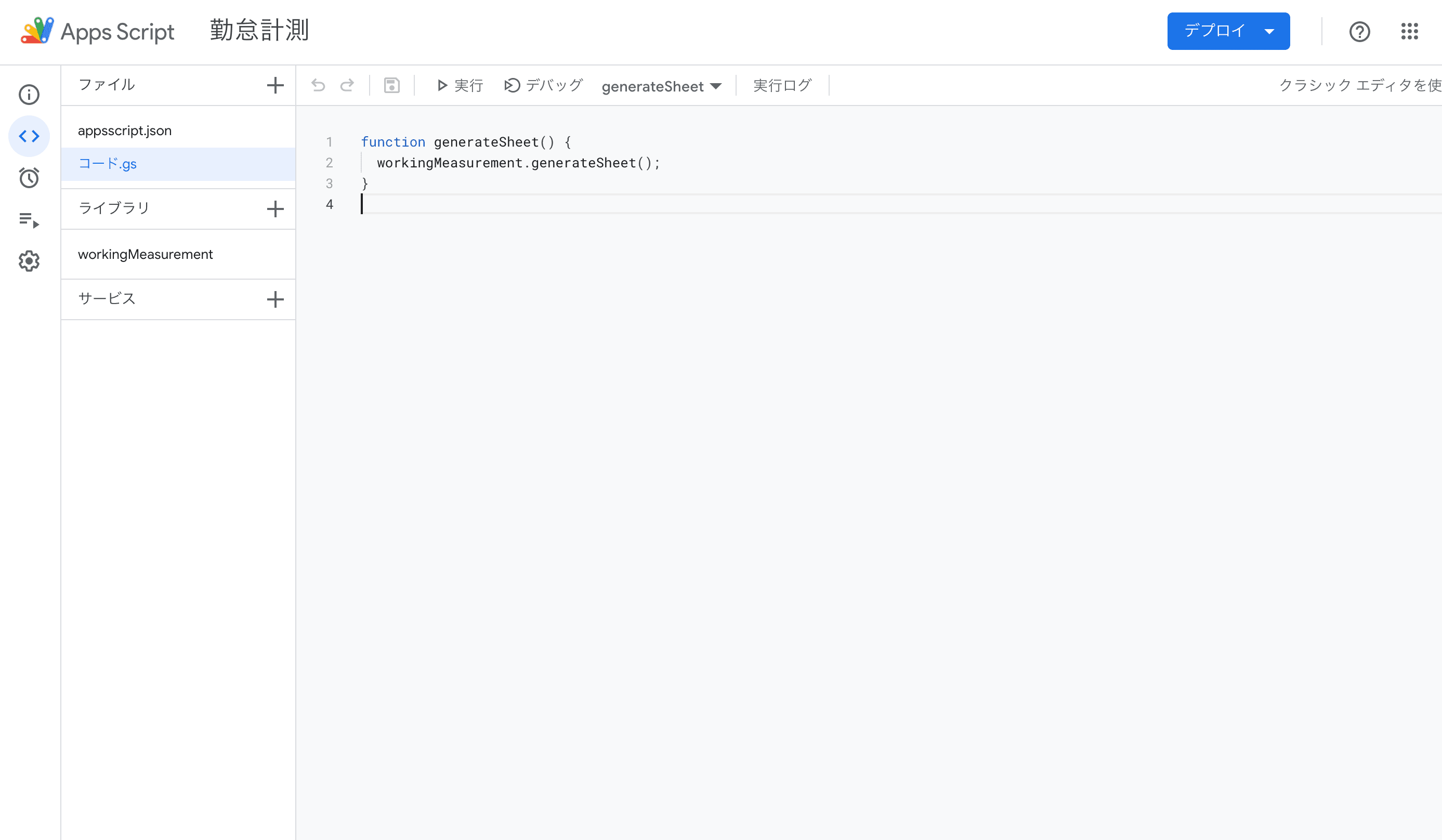Viewport: 1442px width, 840px height.
Task: Open Project Settings gear icon
Action: pos(29,261)
